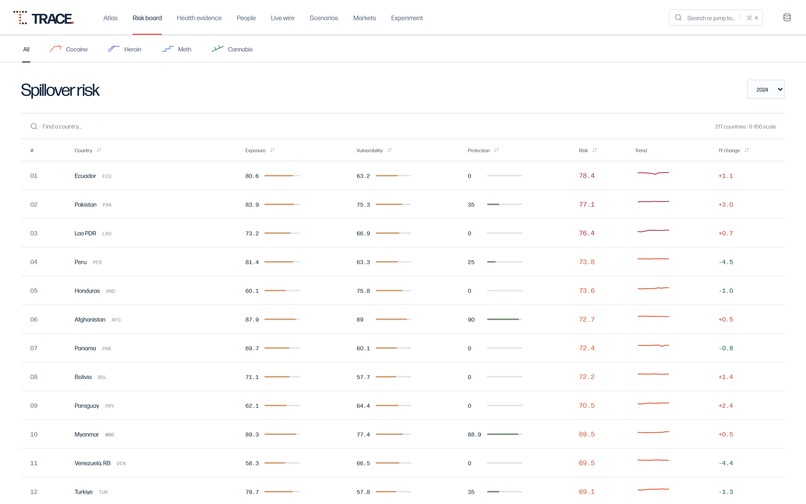Sort by Risk column arrow icon
The image size is (806, 504).
[x=594, y=150]
